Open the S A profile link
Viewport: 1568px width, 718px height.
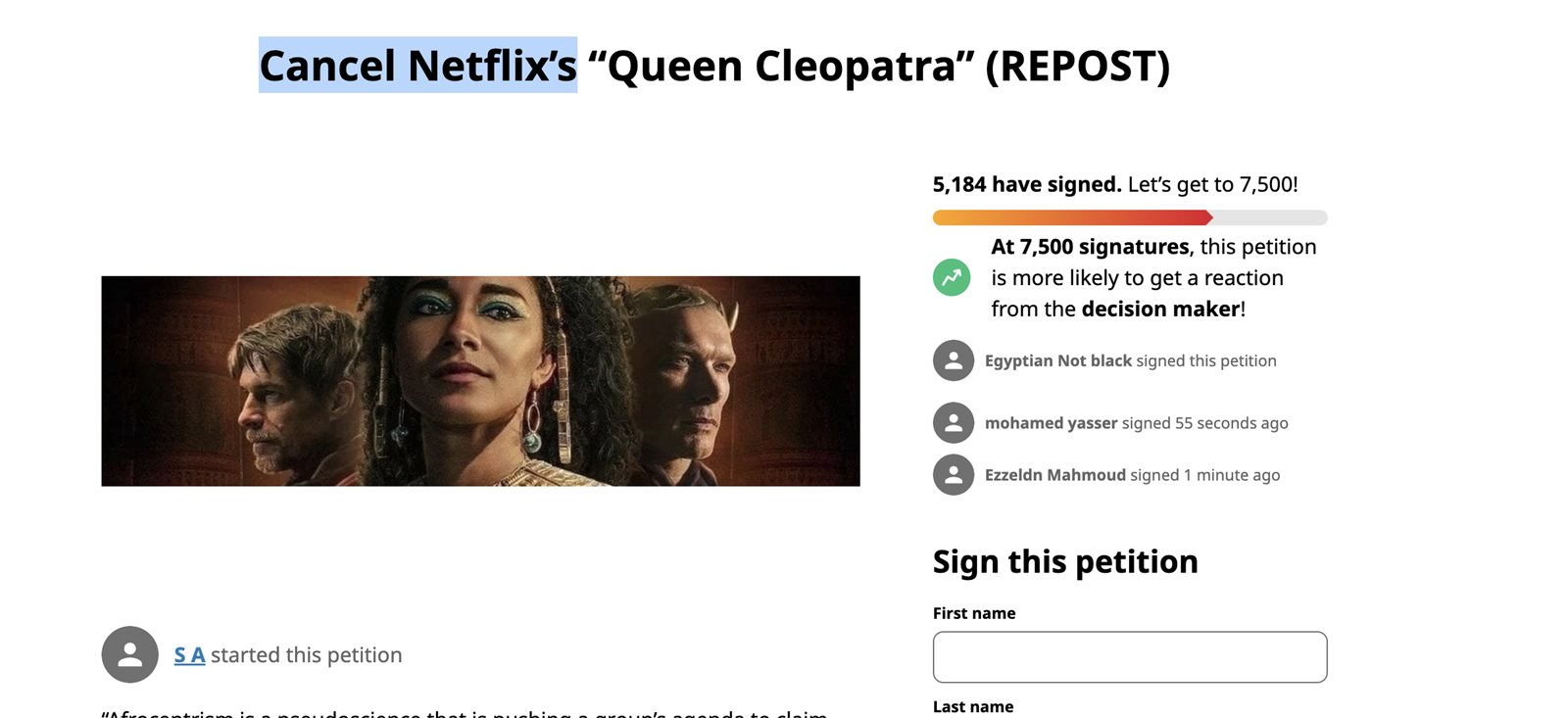189,655
